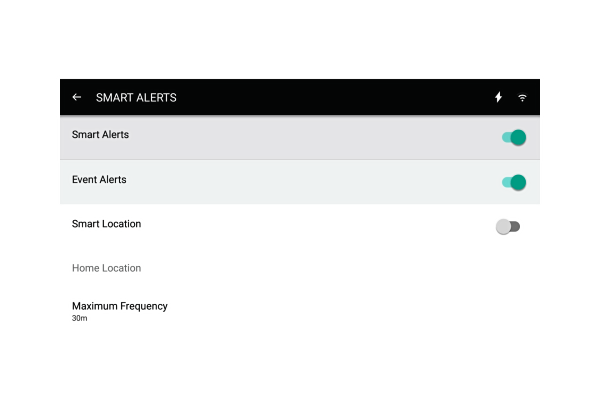Click the gray knob of Smart Location toggle
The image size is (600, 400).
[x=503, y=227]
